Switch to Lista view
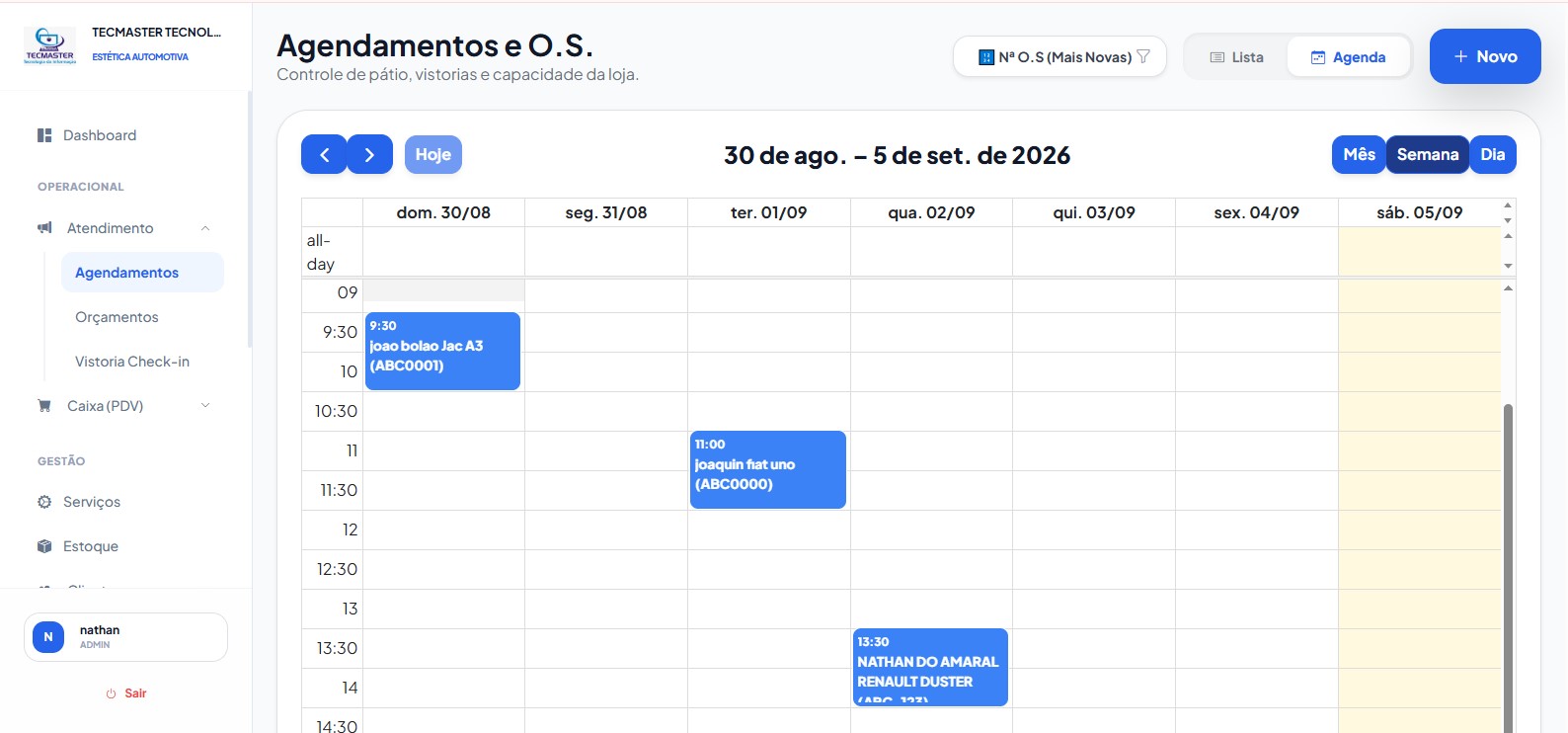This screenshot has width=1568, height=733. click(x=1236, y=57)
